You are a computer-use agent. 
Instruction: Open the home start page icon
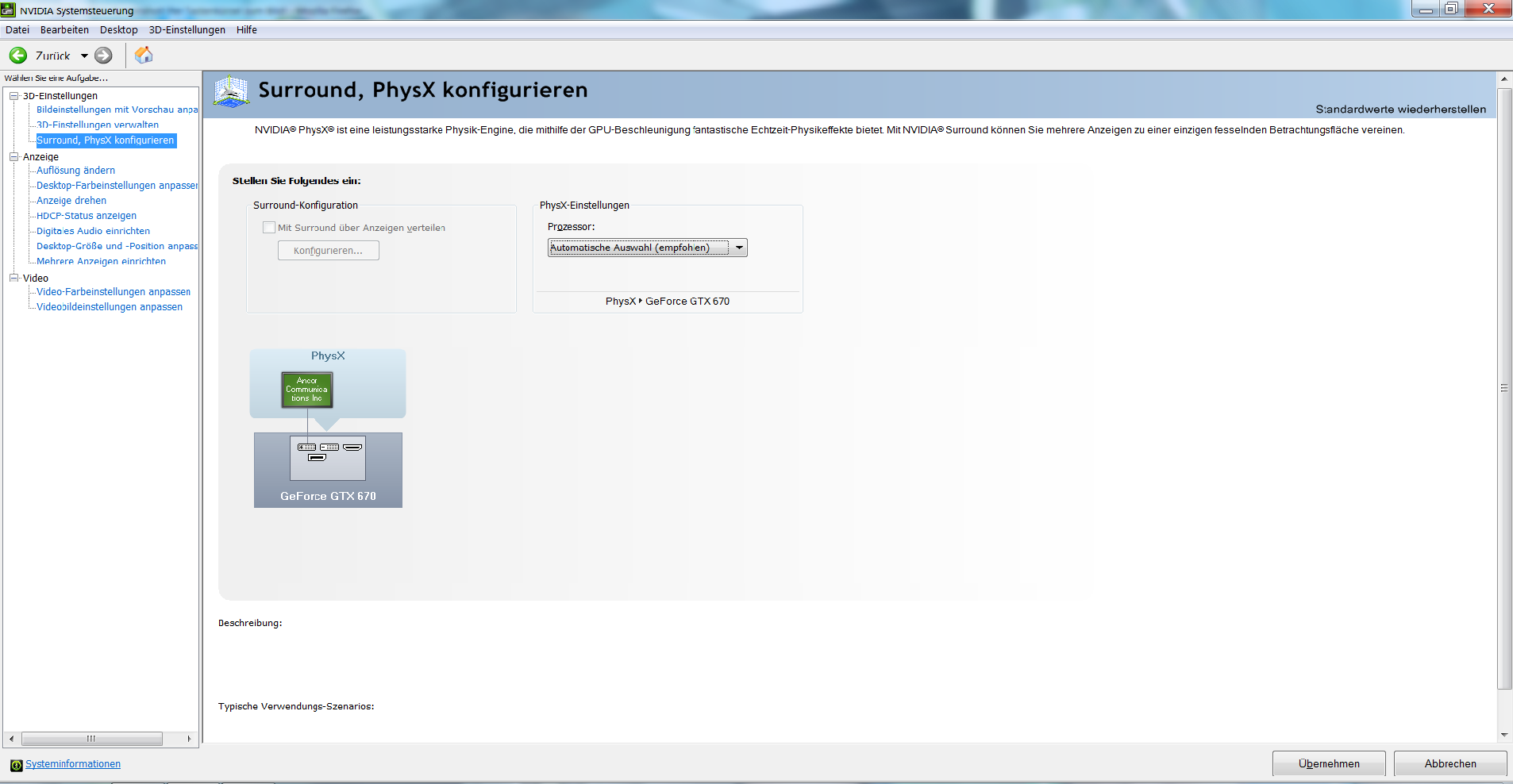click(x=144, y=55)
